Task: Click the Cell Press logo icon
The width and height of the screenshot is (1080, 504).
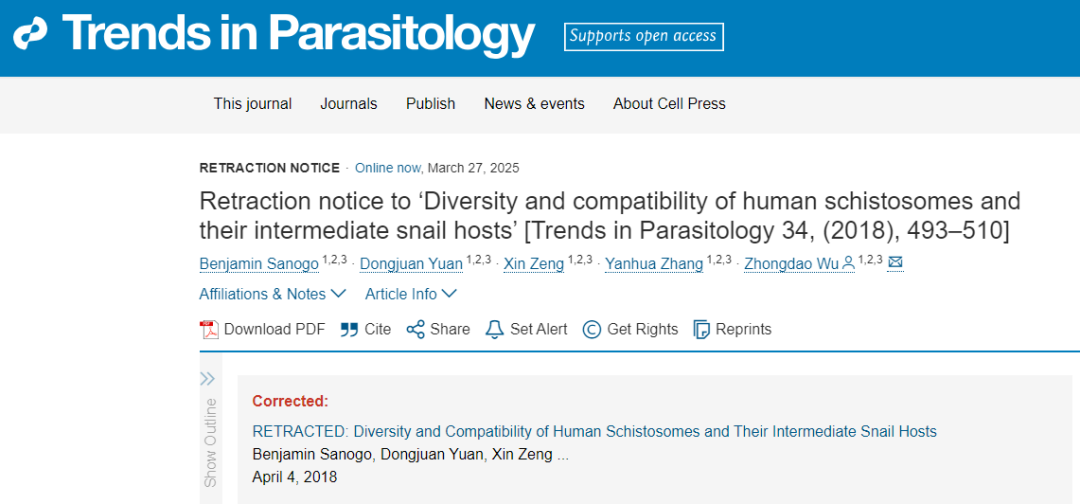Action: point(30,34)
